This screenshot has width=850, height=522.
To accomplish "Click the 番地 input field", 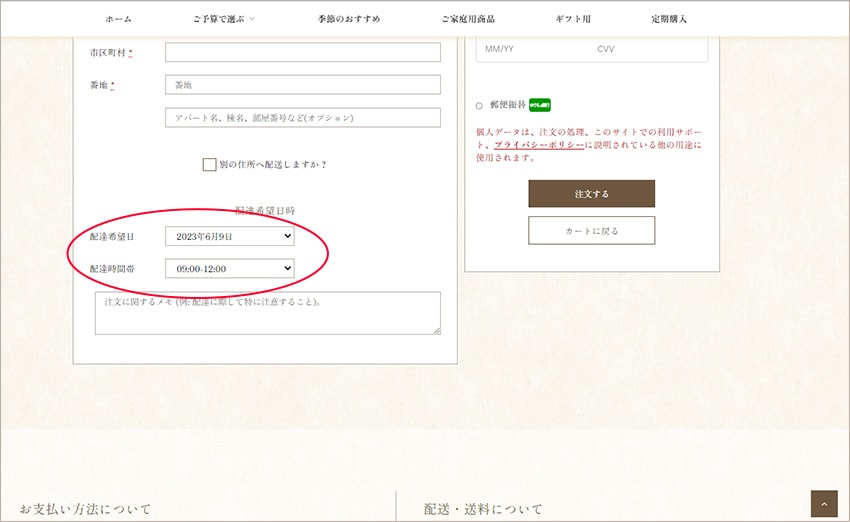I will (x=302, y=85).
